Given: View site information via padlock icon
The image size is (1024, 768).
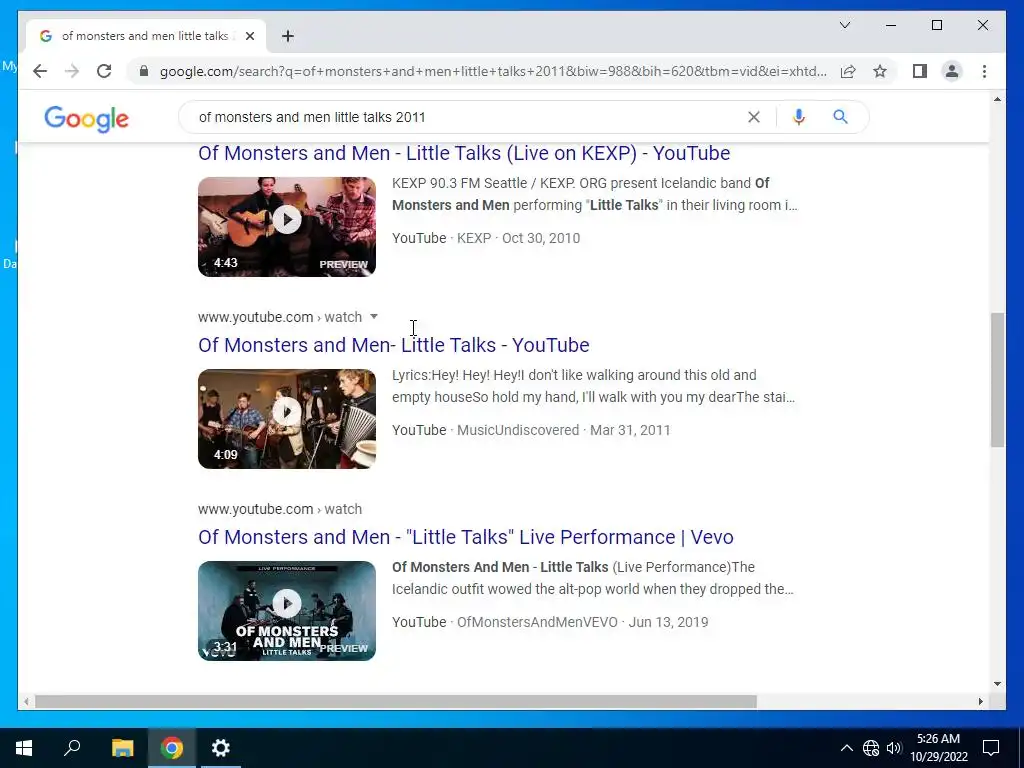Looking at the screenshot, I should (144, 71).
